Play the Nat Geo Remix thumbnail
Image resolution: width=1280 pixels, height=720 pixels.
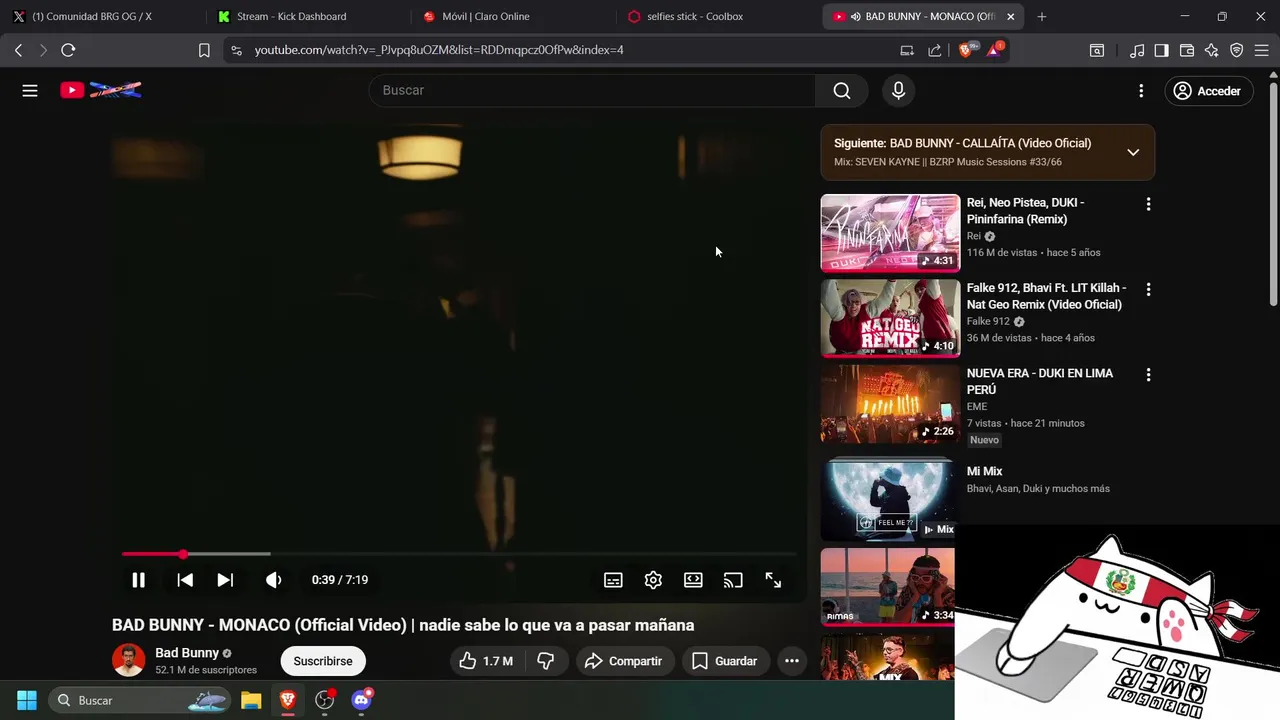[x=890, y=318]
